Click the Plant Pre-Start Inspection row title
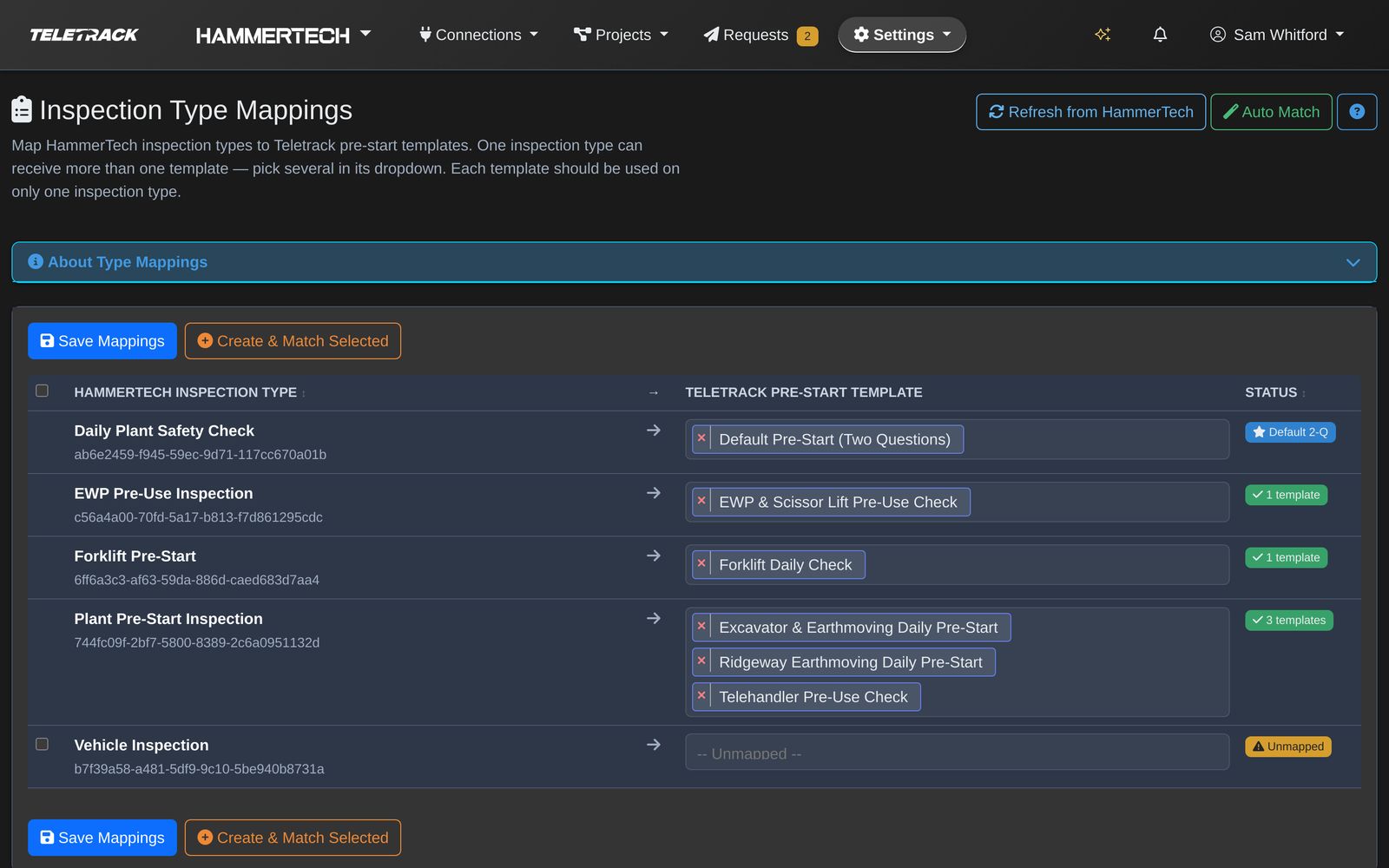This screenshot has height=868, width=1389. [168, 619]
